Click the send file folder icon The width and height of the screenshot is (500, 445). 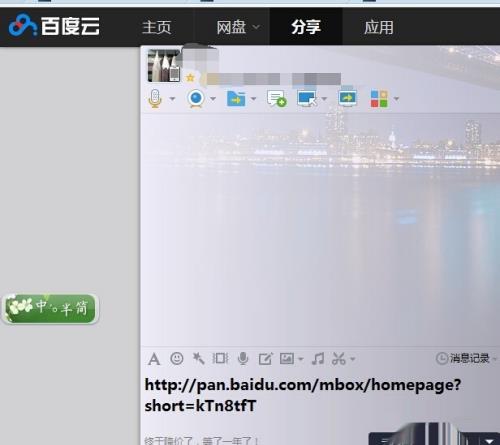point(236,98)
